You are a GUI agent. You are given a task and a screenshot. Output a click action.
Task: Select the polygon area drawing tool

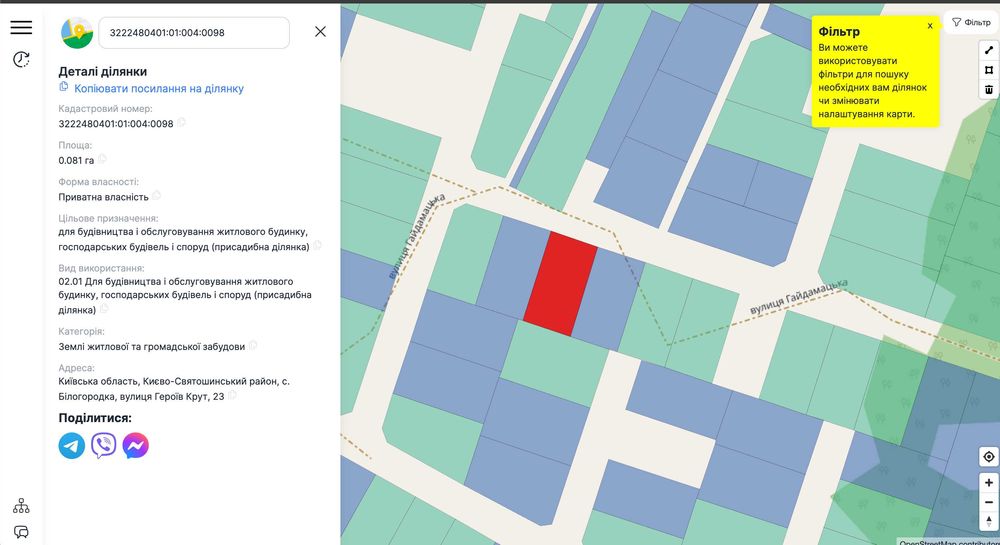[989, 70]
